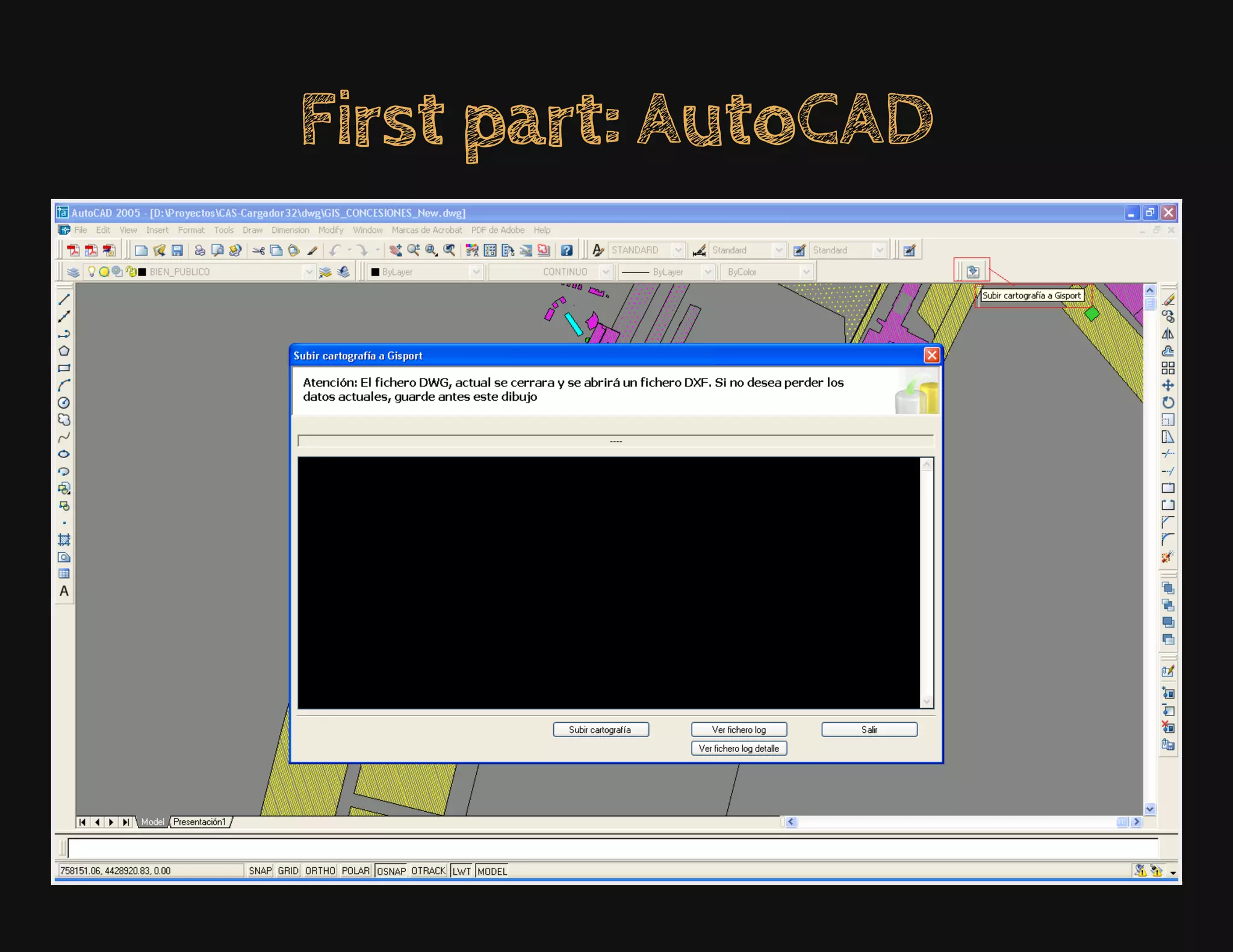The image size is (1233, 952).
Task: Close the Subir cartografía a Gisport dialog
Action: coord(931,355)
